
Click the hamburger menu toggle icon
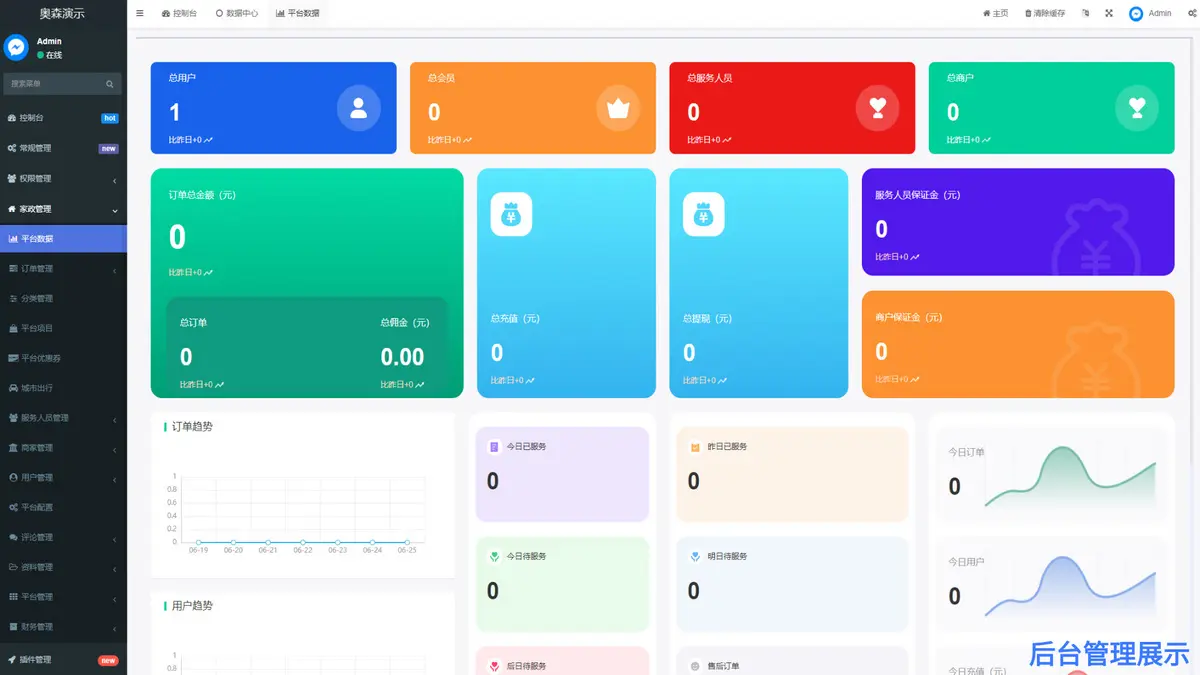[x=140, y=14]
